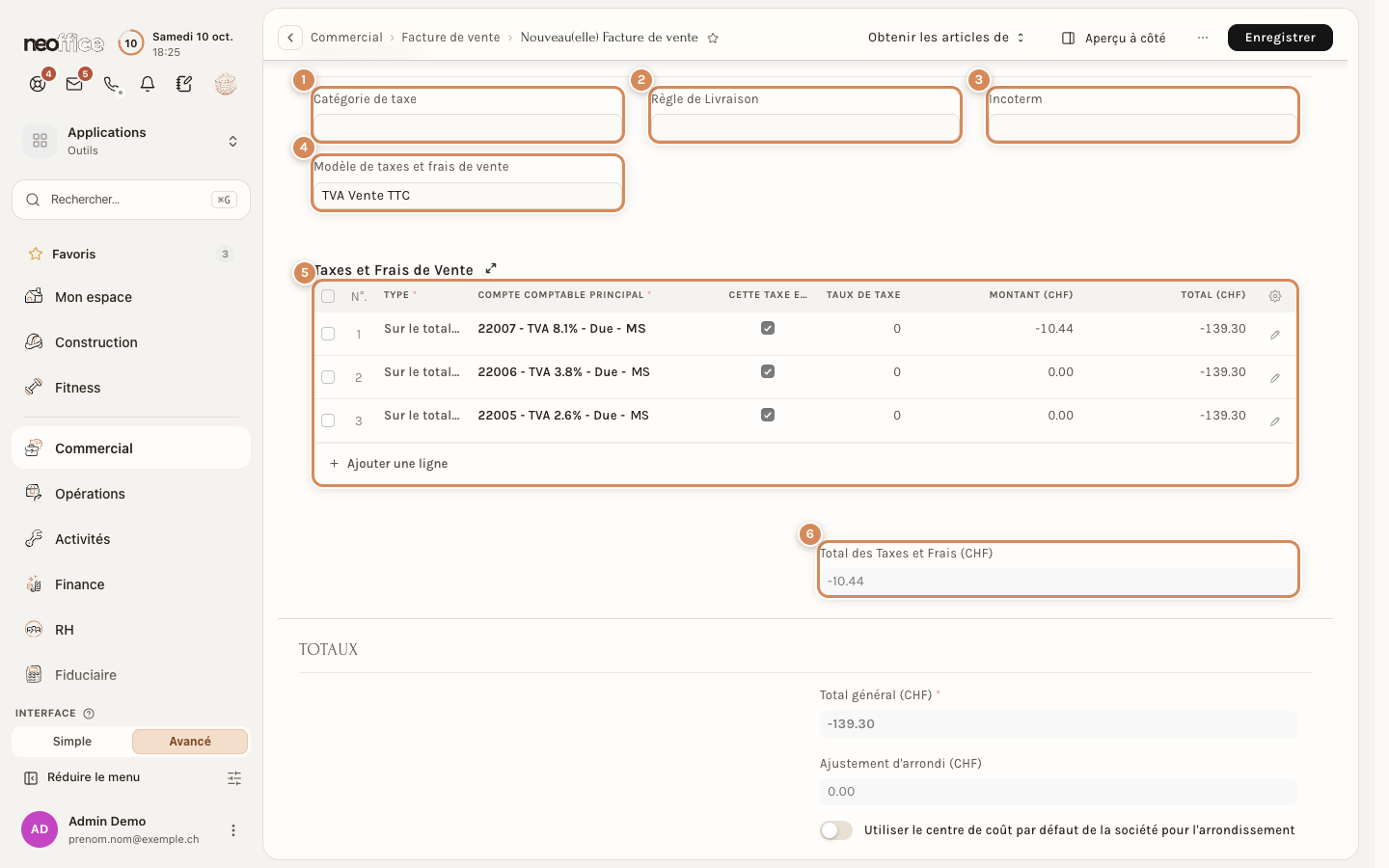The height and width of the screenshot is (868, 1389).
Task: Open the Incoterm field
Action: 1143,127
